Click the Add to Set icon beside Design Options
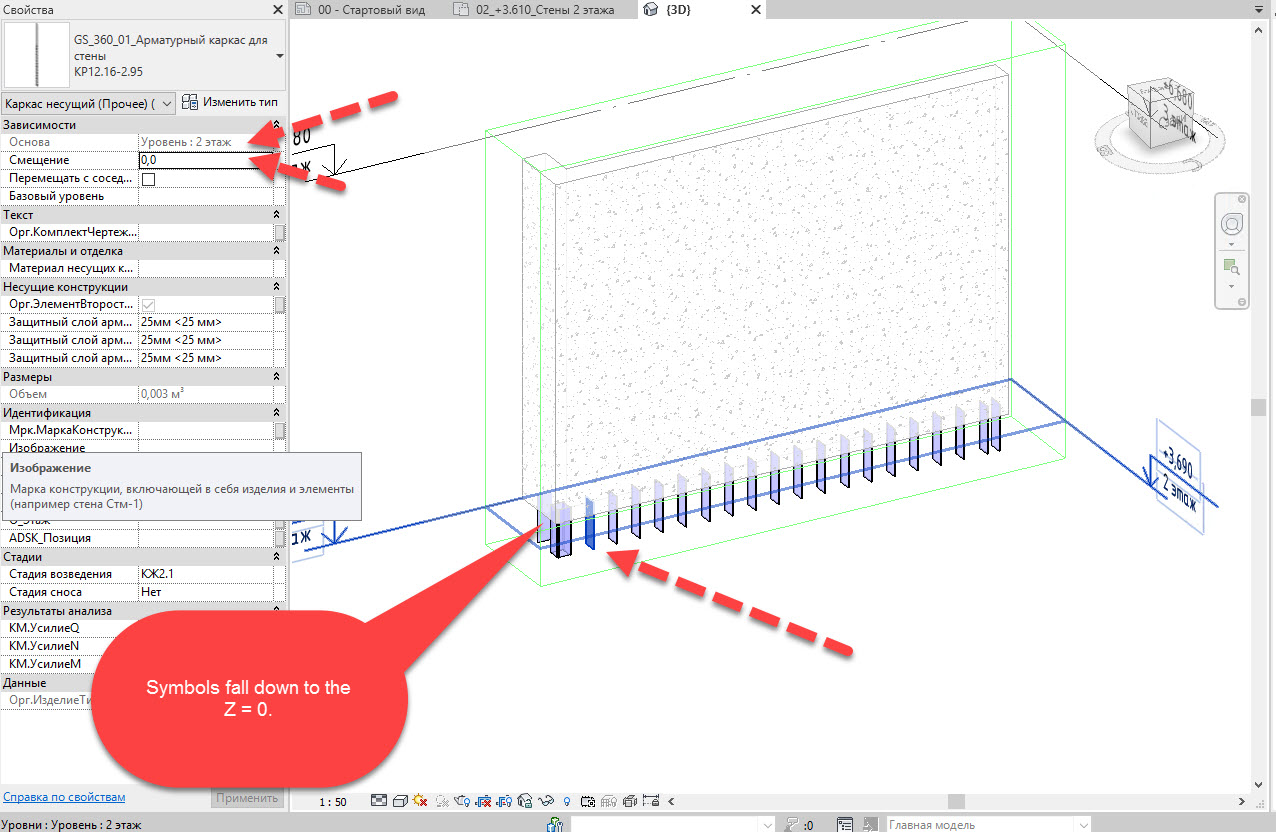Screen dimensions: 1276x832 (x=870, y=825)
